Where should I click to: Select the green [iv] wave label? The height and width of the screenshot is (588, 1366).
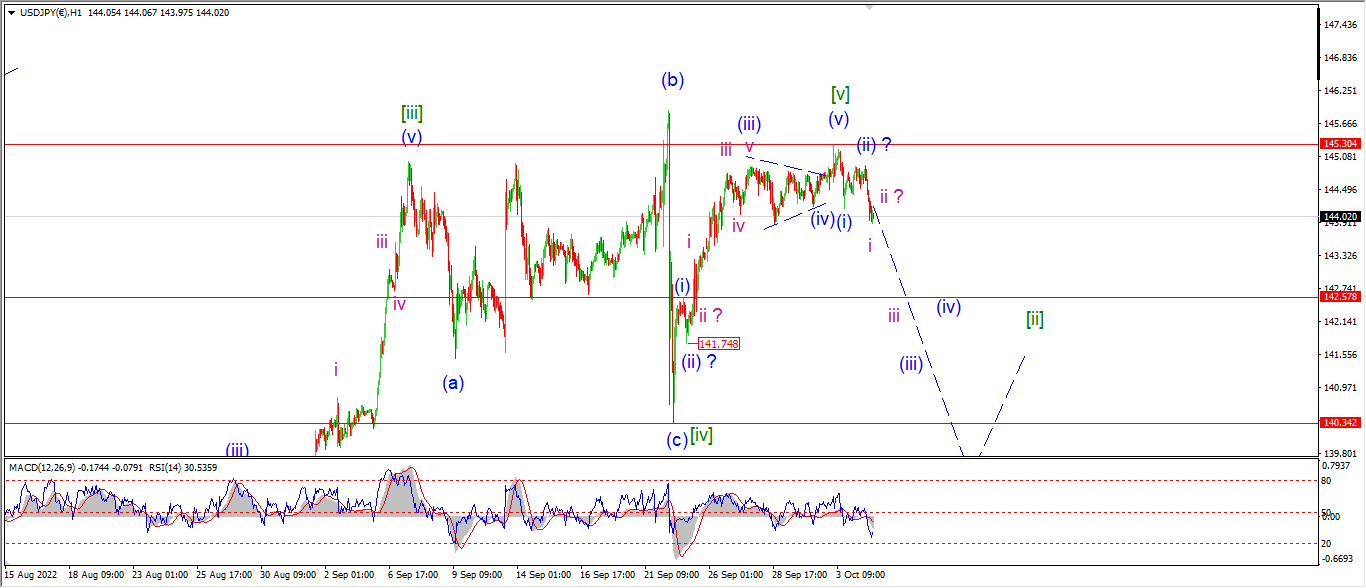702,435
